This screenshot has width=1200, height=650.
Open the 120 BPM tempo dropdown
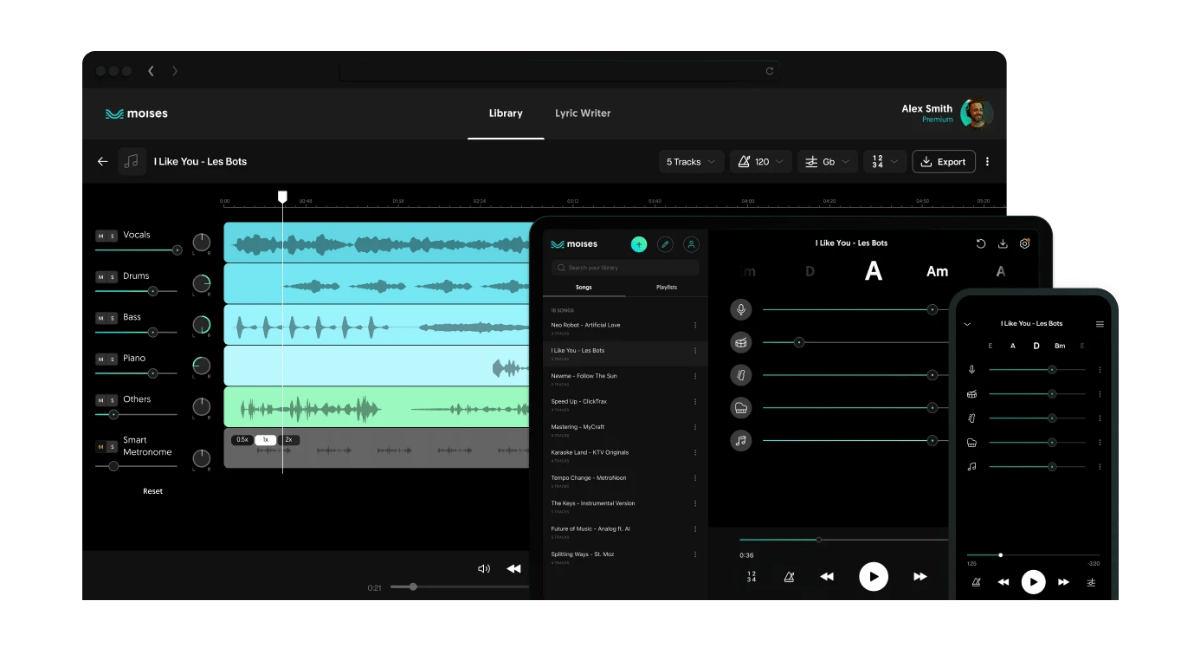(x=761, y=162)
